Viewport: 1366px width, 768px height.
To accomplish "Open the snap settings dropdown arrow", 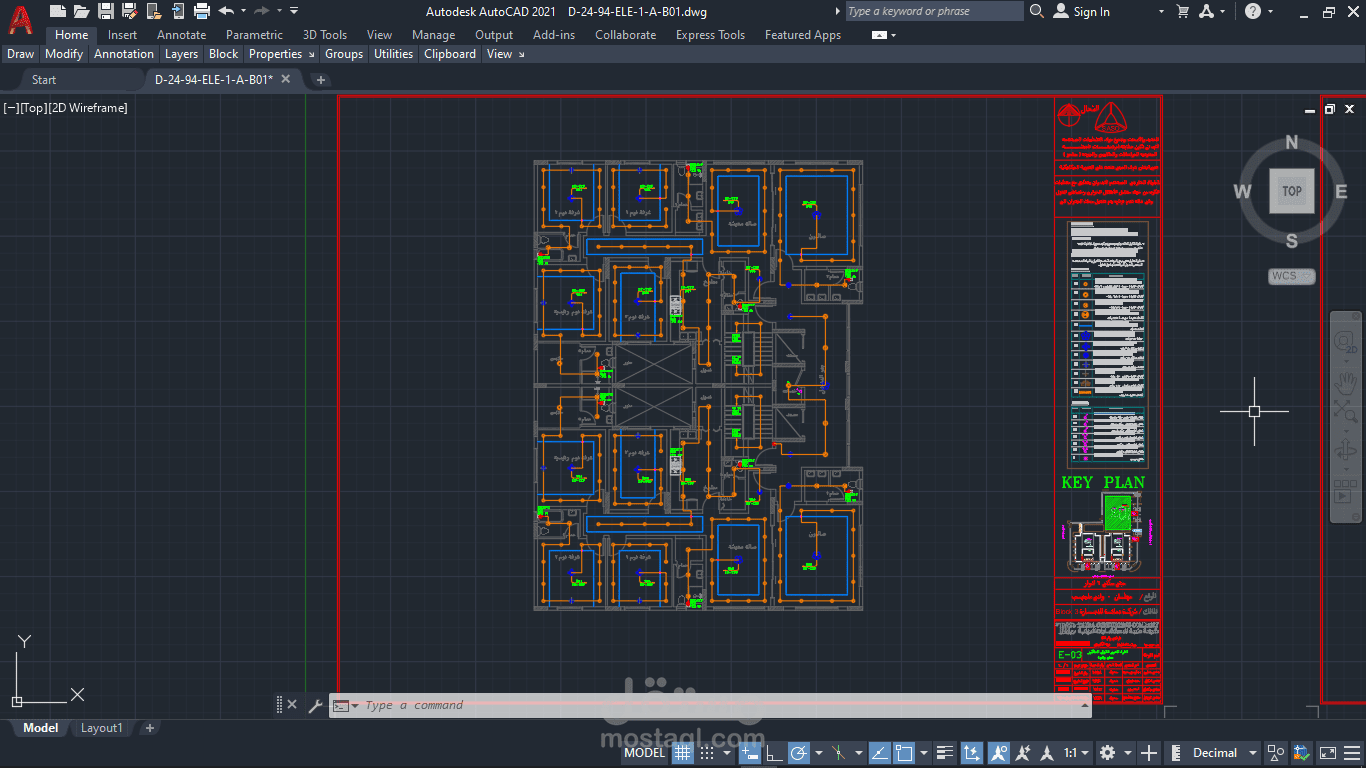I will coord(727,753).
